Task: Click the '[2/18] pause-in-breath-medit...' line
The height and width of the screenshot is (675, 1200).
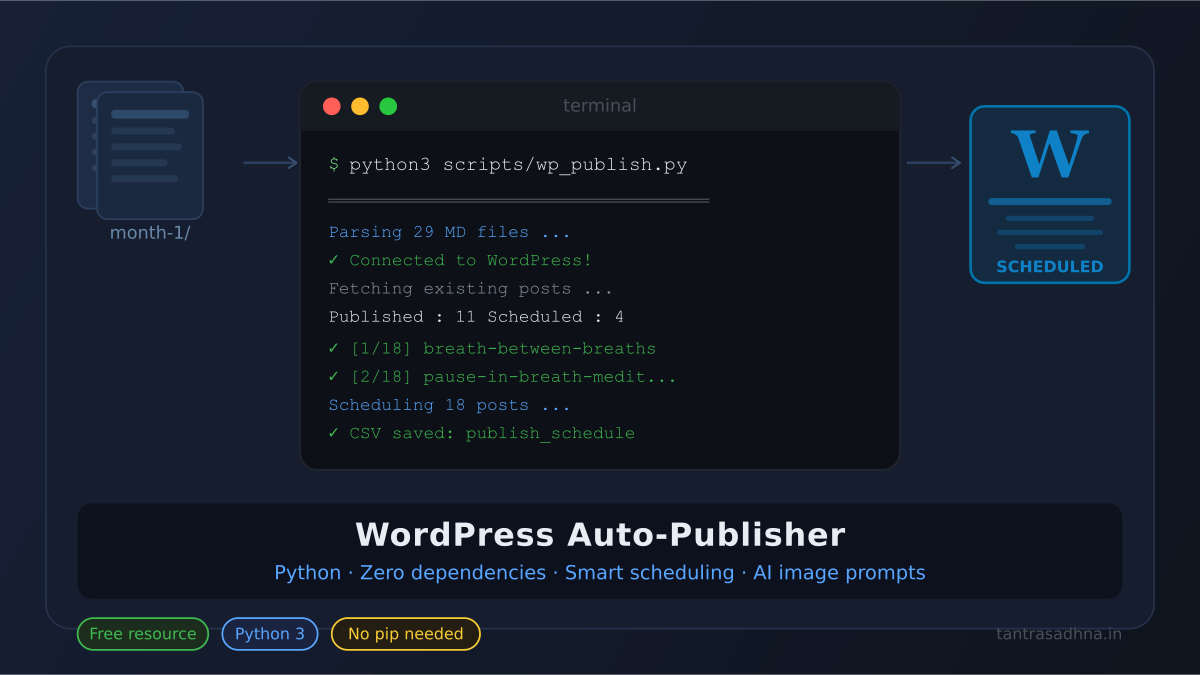Action: [503, 377]
